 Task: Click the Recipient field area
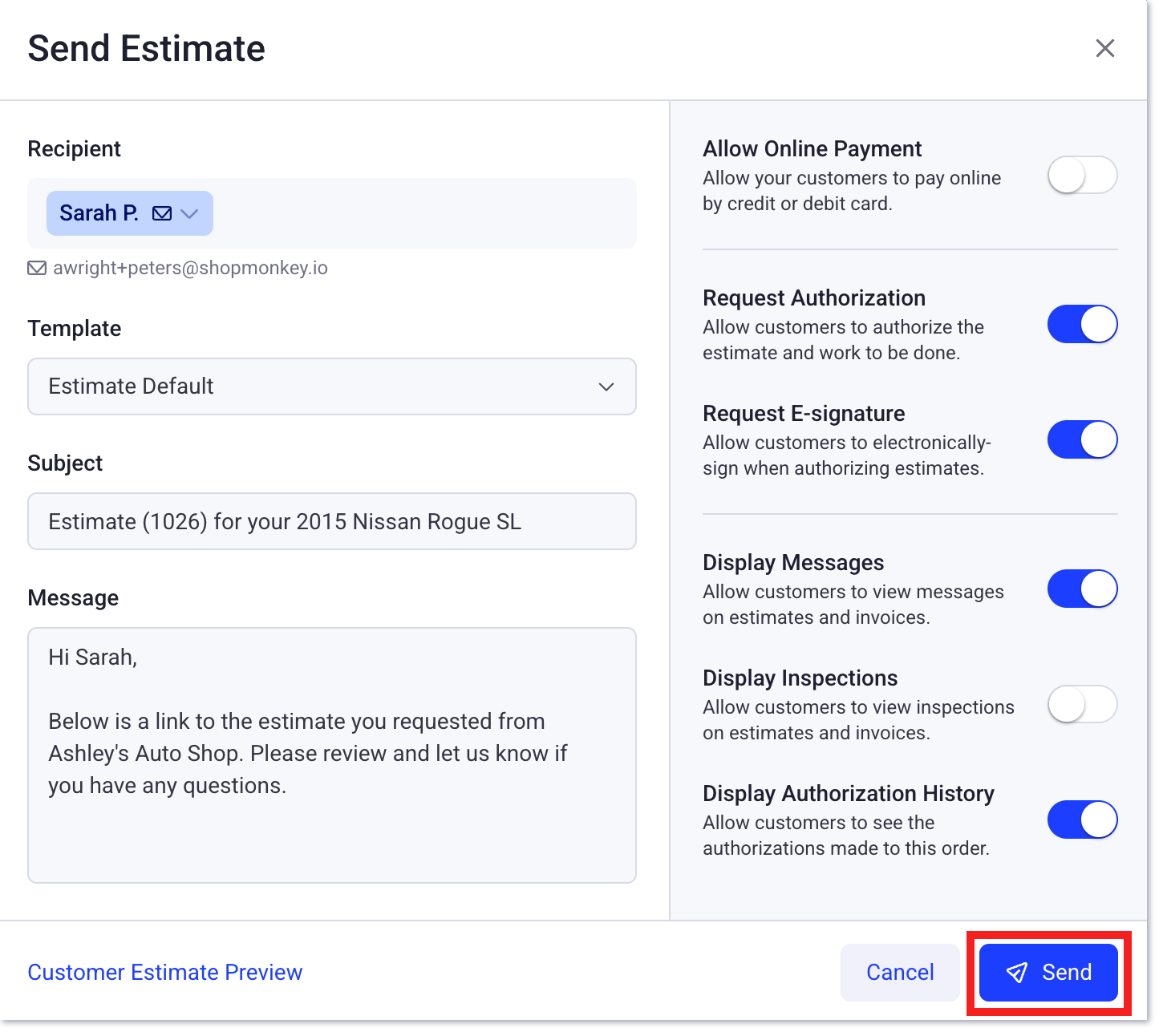pyautogui.click(x=332, y=213)
